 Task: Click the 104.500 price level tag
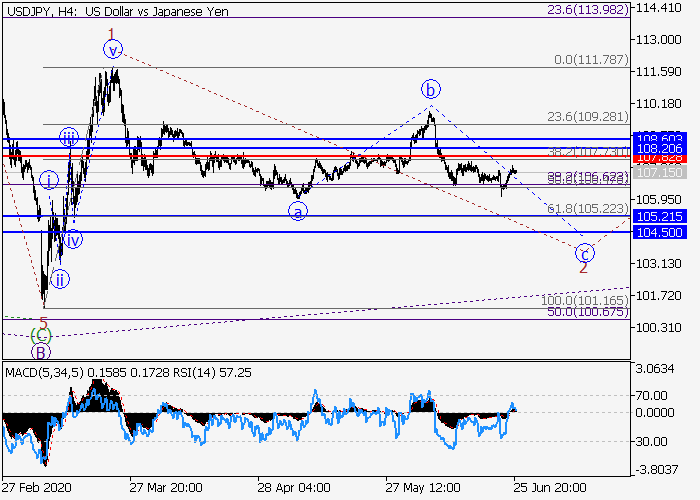(659, 232)
